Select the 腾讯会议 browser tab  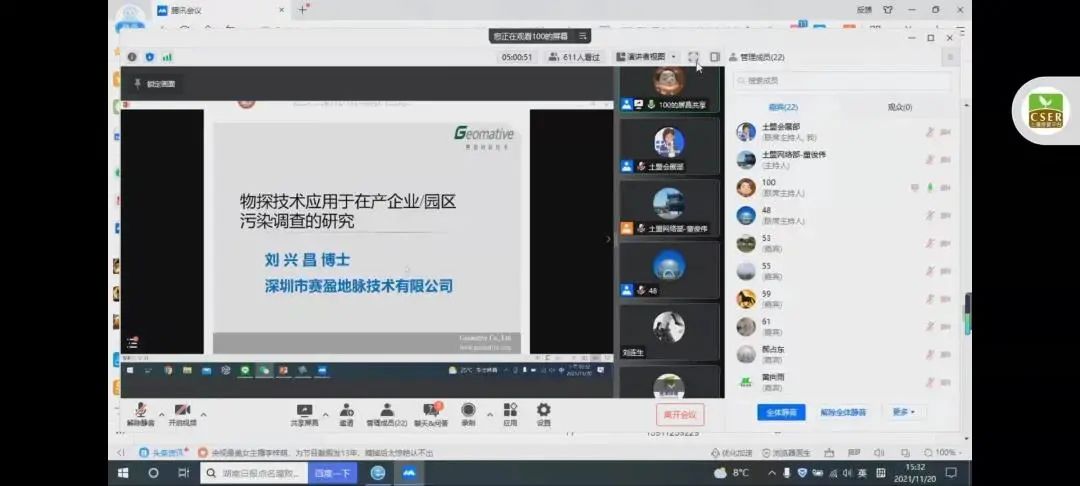coord(220,10)
